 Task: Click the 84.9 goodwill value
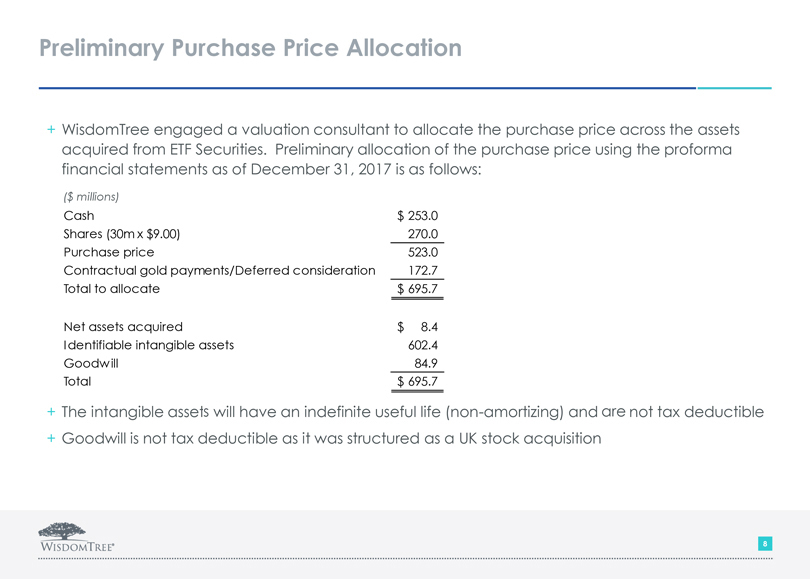pos(427,363)
